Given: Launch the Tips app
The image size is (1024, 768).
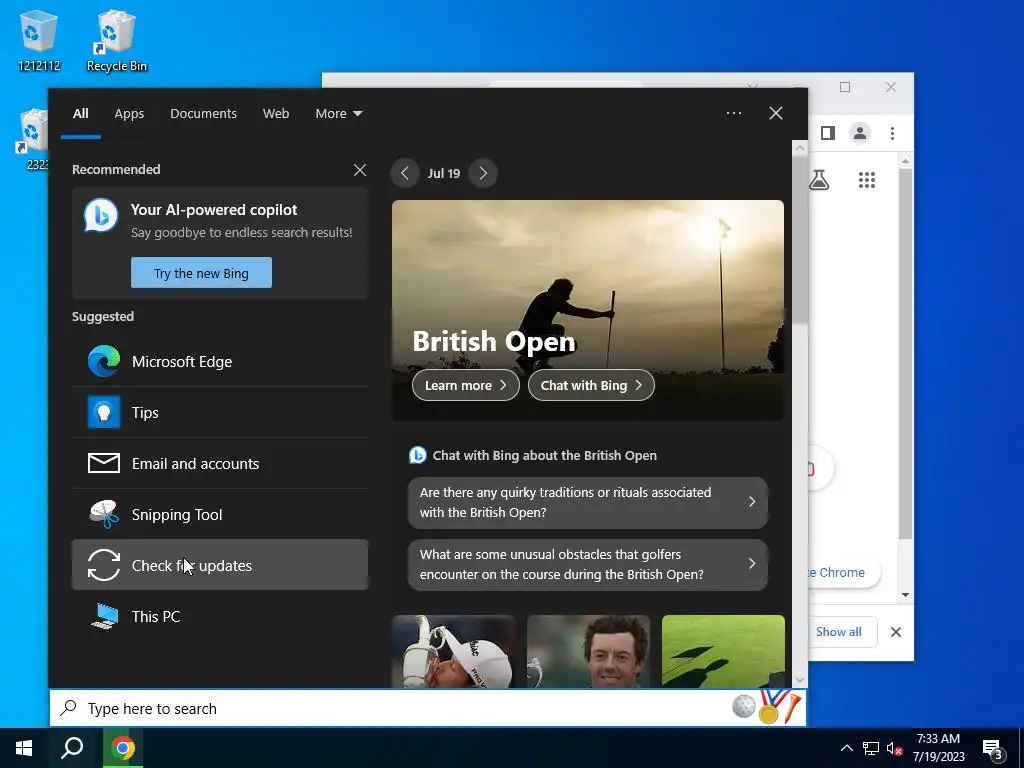Looking at the screenshot, I should pos(220,413).
